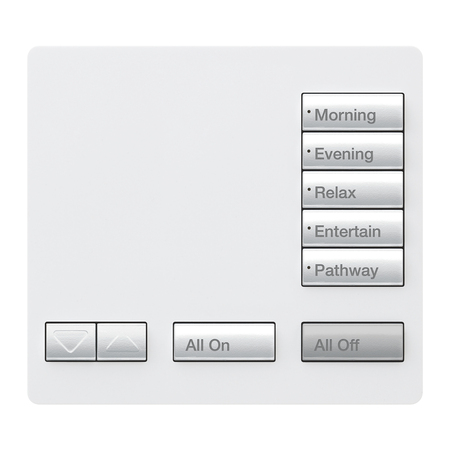Click the LED dot on Morning button

[309, 112]
